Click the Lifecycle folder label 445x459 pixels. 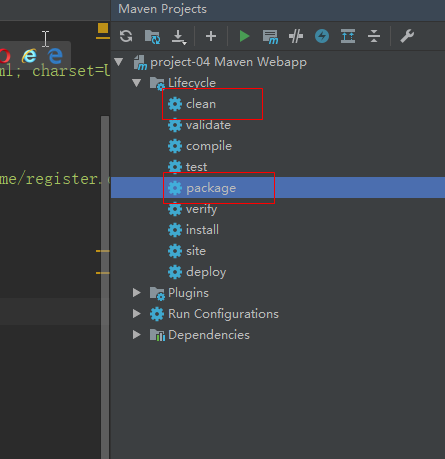point(192,83)
